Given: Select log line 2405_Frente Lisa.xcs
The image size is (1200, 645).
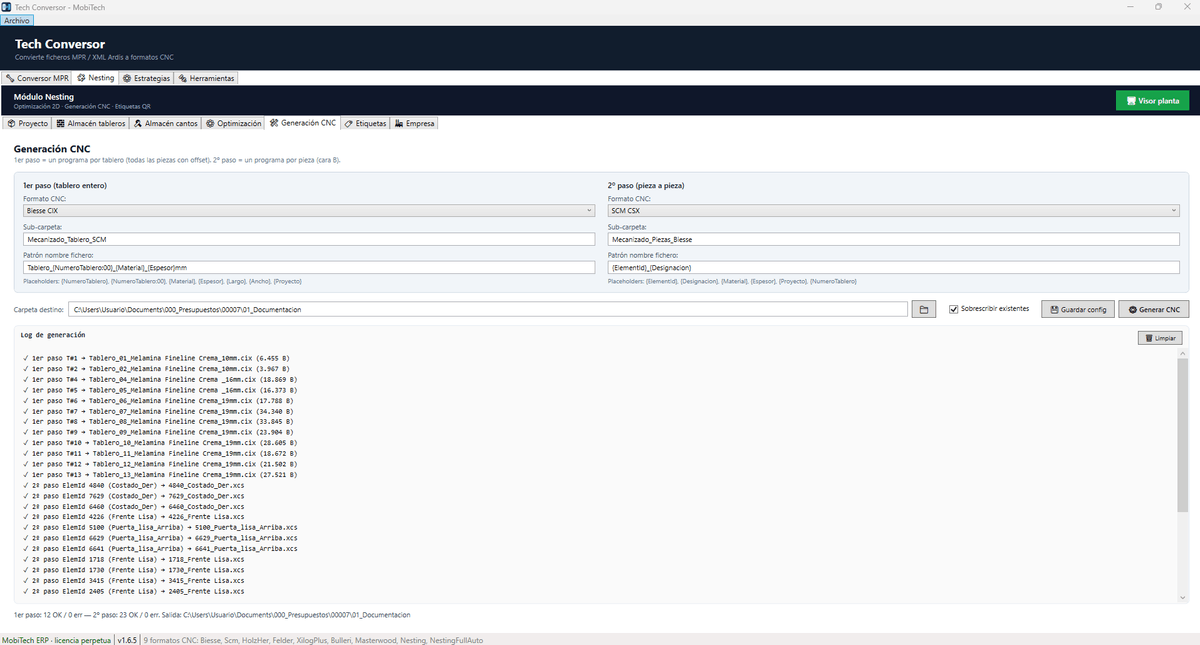Looking at the screenshot, I should pyautogui.click(x=131, y=592).
